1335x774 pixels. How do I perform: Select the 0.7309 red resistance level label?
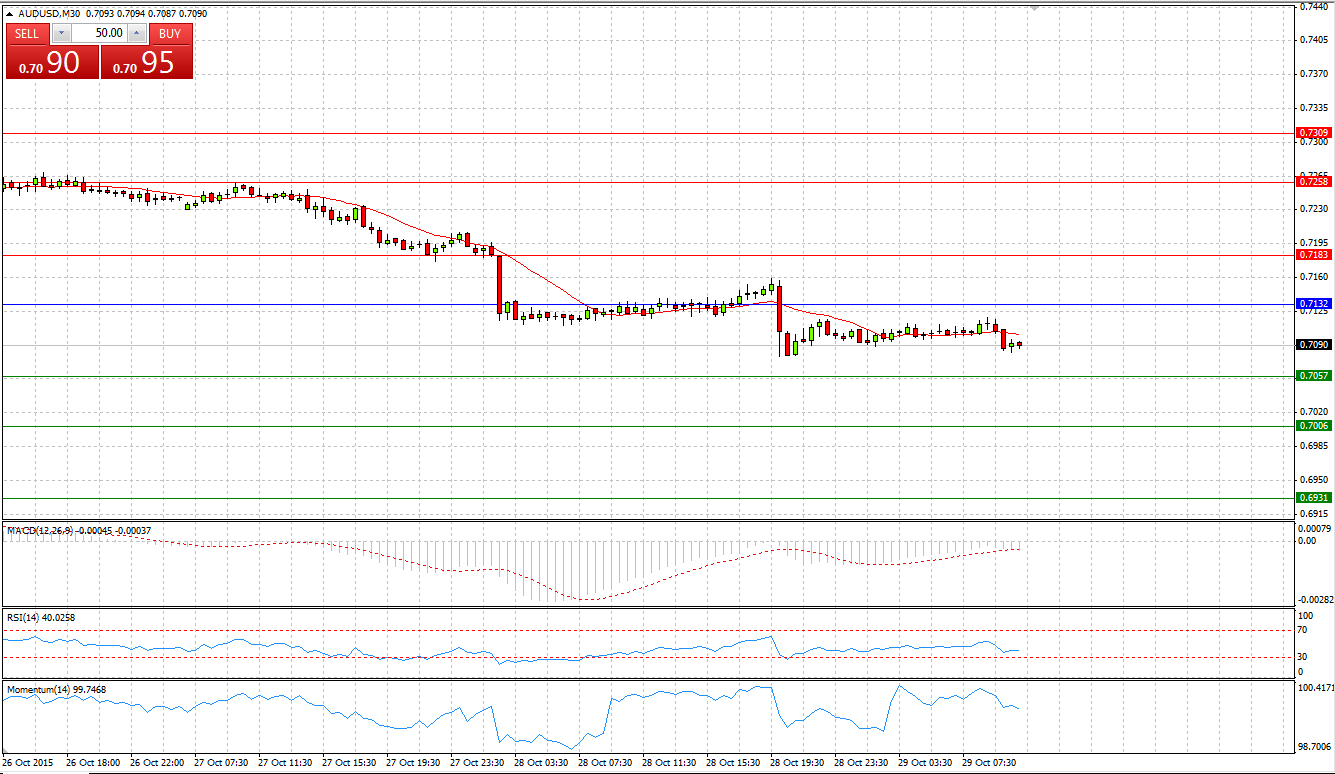point(1314,133)
